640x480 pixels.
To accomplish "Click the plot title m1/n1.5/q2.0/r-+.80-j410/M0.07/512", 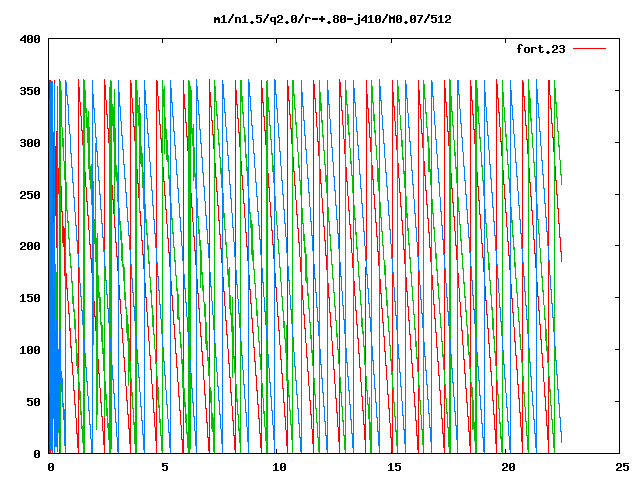I will [333, 20].
